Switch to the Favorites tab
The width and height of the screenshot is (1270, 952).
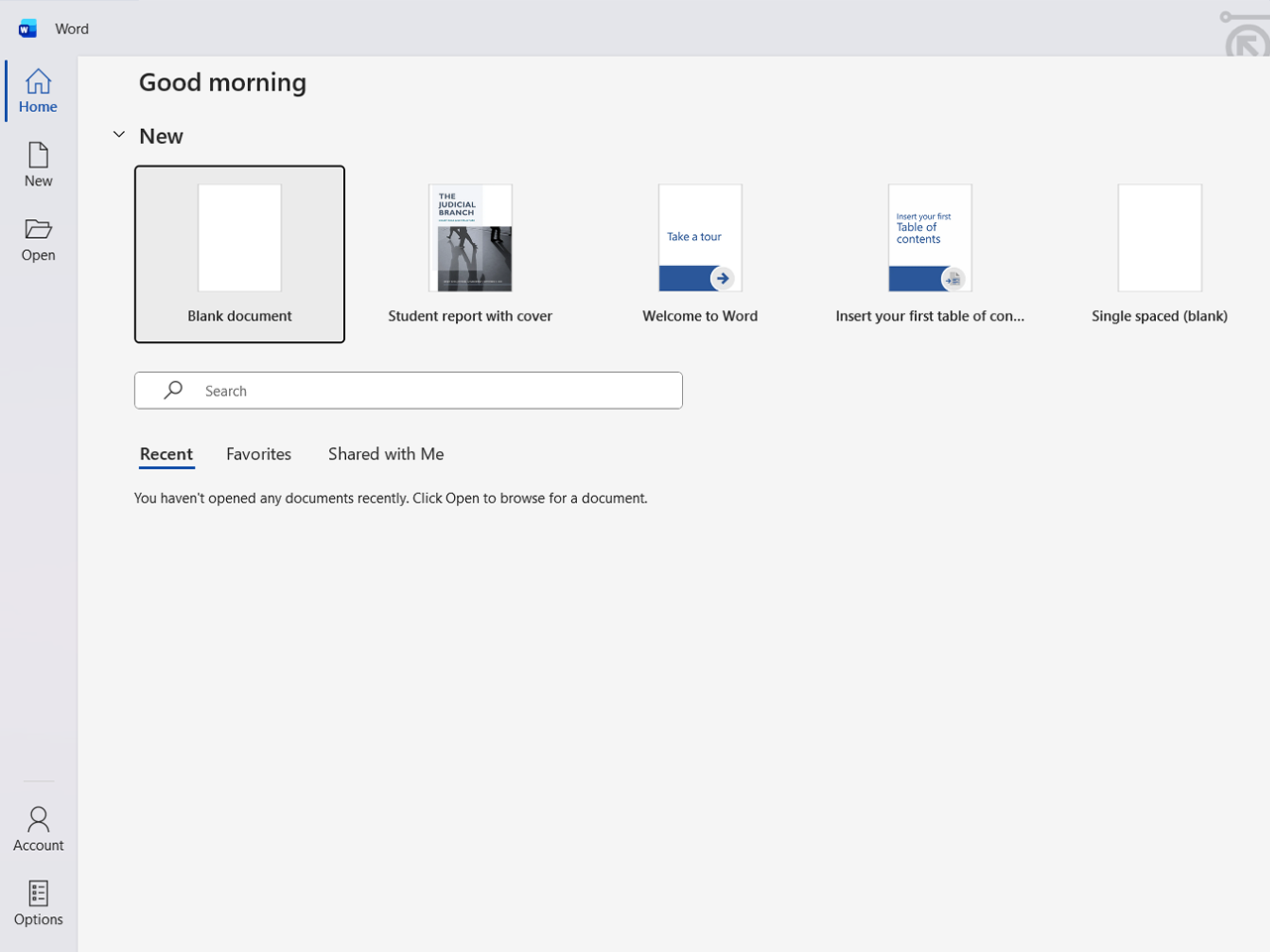[259, 454]
